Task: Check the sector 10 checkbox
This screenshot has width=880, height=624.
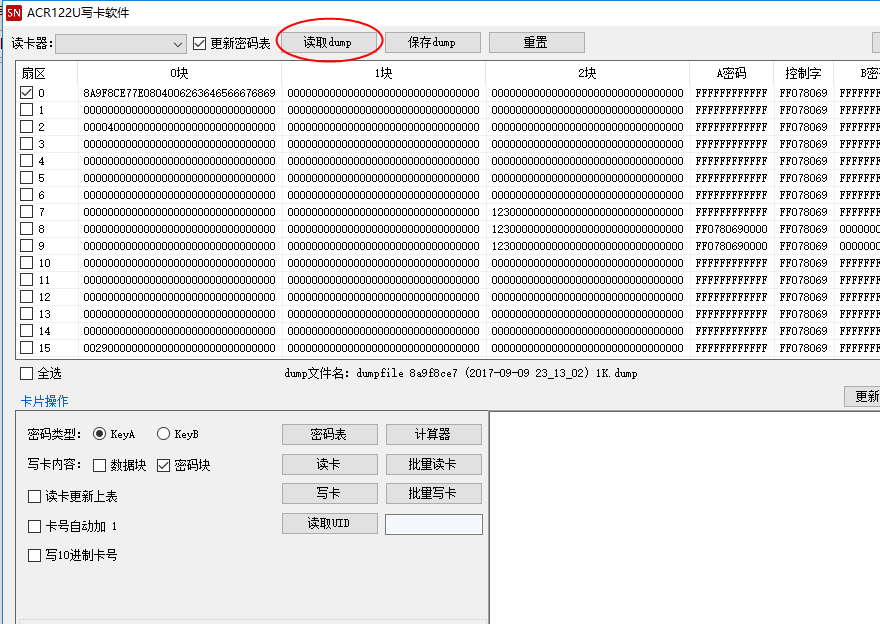Action: coord(26,263)
